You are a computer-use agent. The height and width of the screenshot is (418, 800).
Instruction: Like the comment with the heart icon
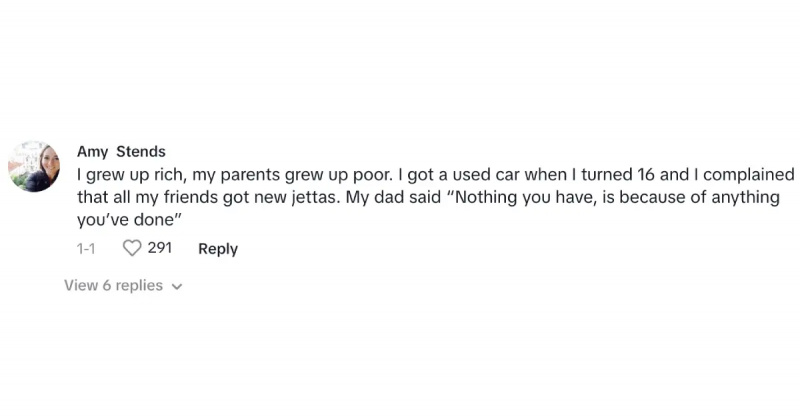(x=132, y=249)
